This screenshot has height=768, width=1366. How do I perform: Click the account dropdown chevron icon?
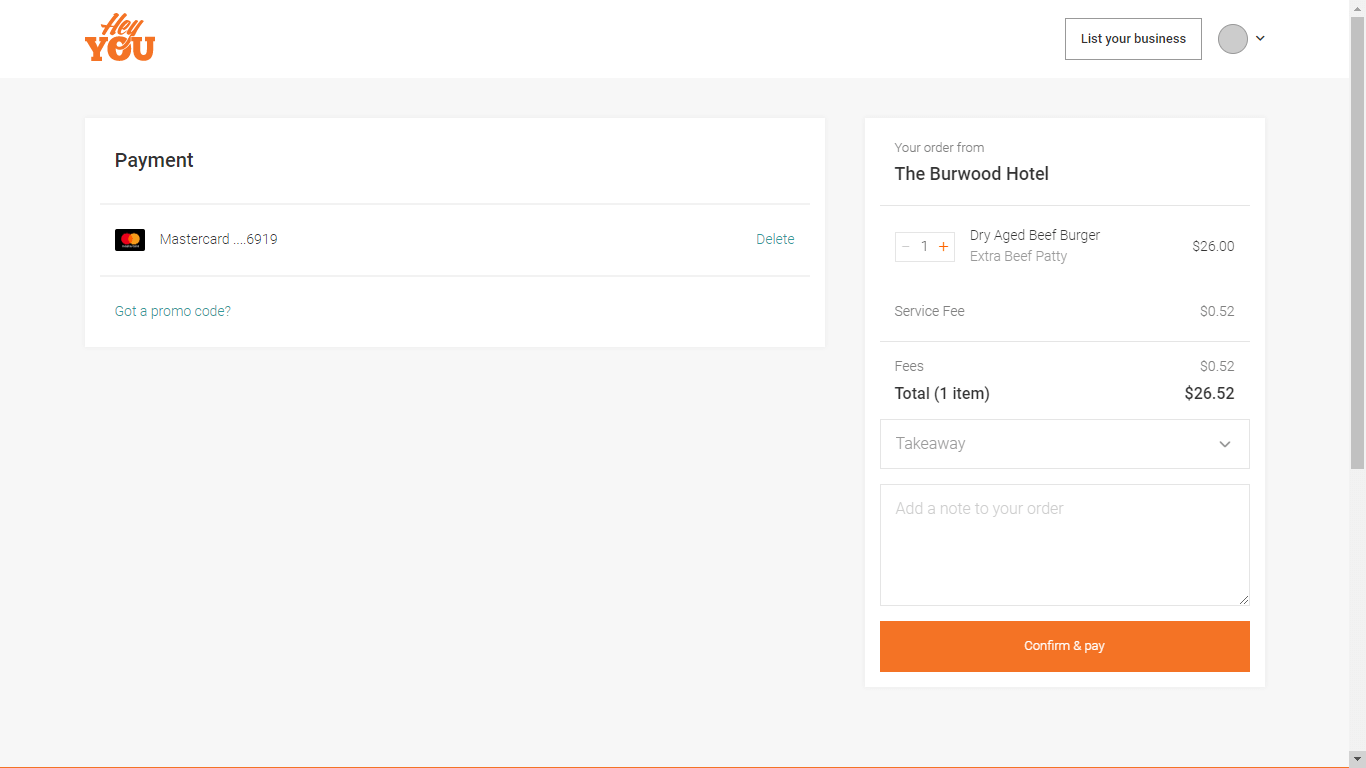click(1259, 38)
